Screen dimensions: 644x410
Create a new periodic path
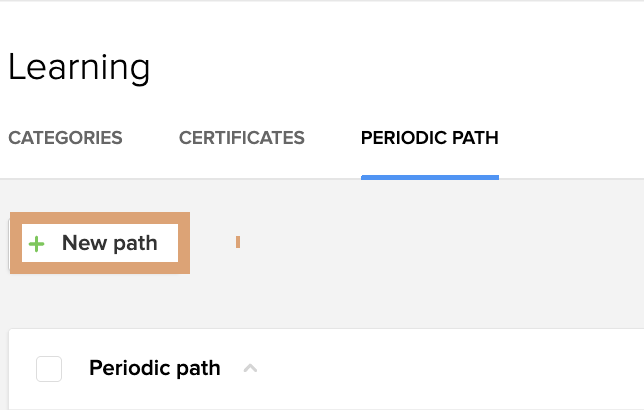pyautogui.click(x=99, y=243)
